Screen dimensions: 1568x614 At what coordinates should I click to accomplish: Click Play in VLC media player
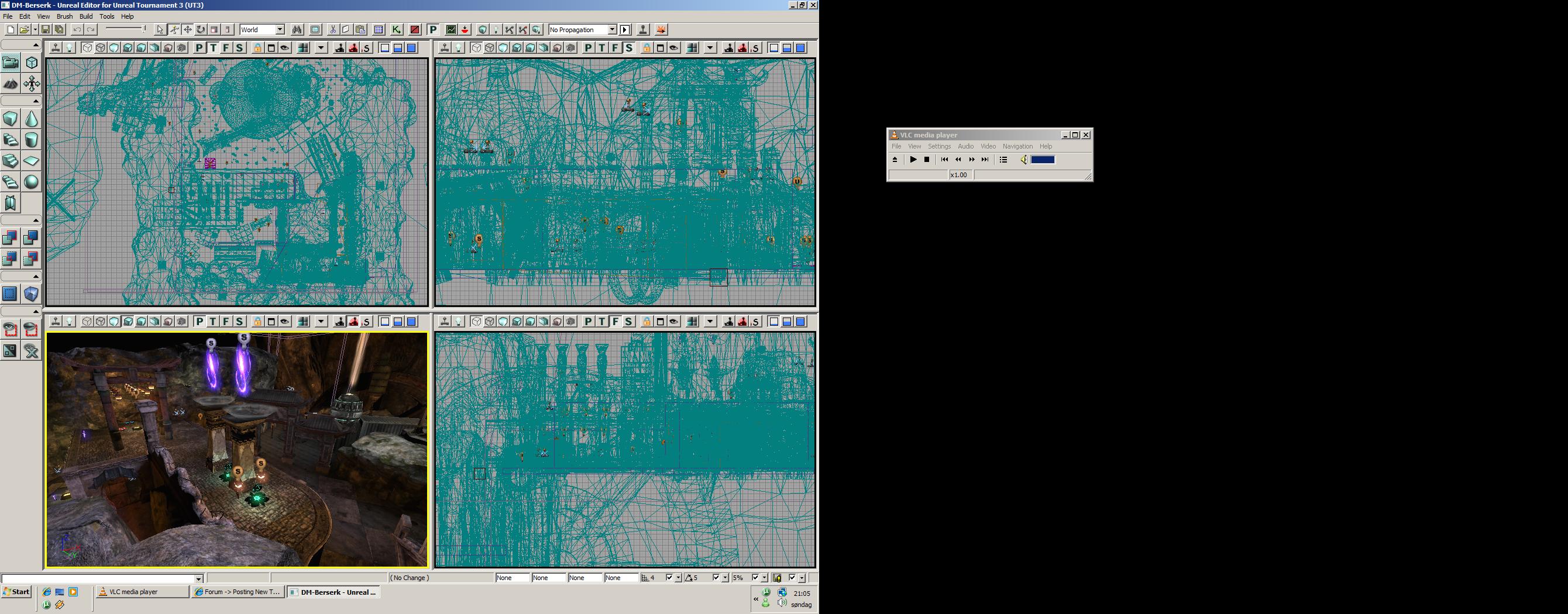pos(913,160)
